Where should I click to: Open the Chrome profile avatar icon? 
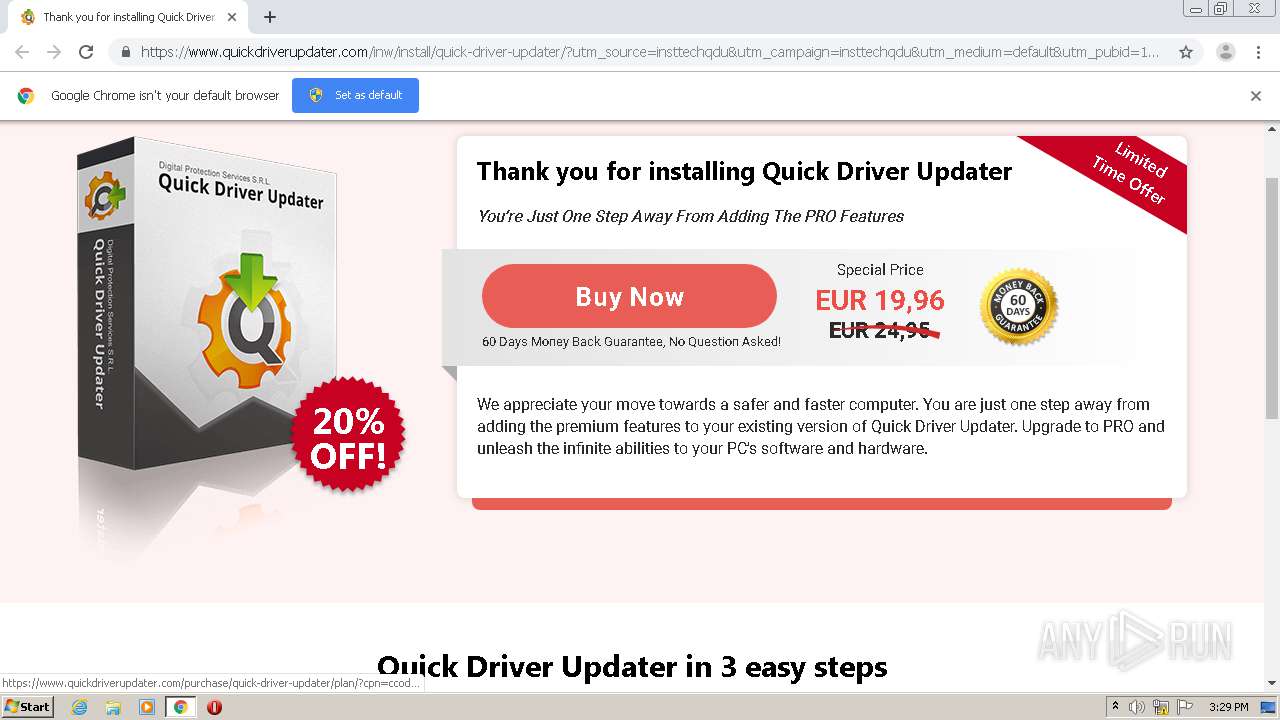pyautogui.click(x=1226, y=52)
